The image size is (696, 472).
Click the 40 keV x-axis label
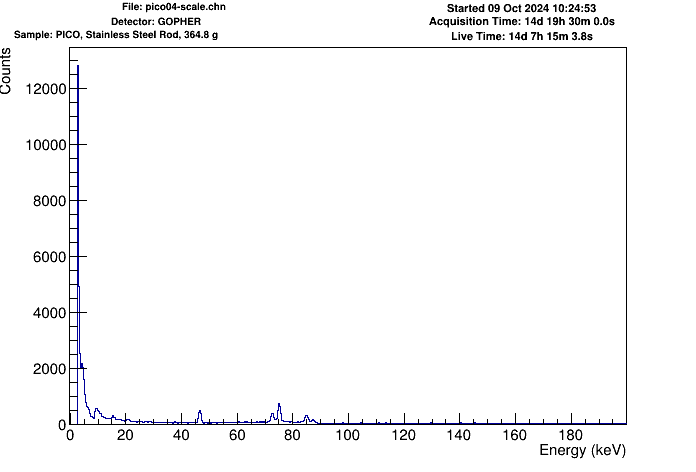click(x=181, y=435)
